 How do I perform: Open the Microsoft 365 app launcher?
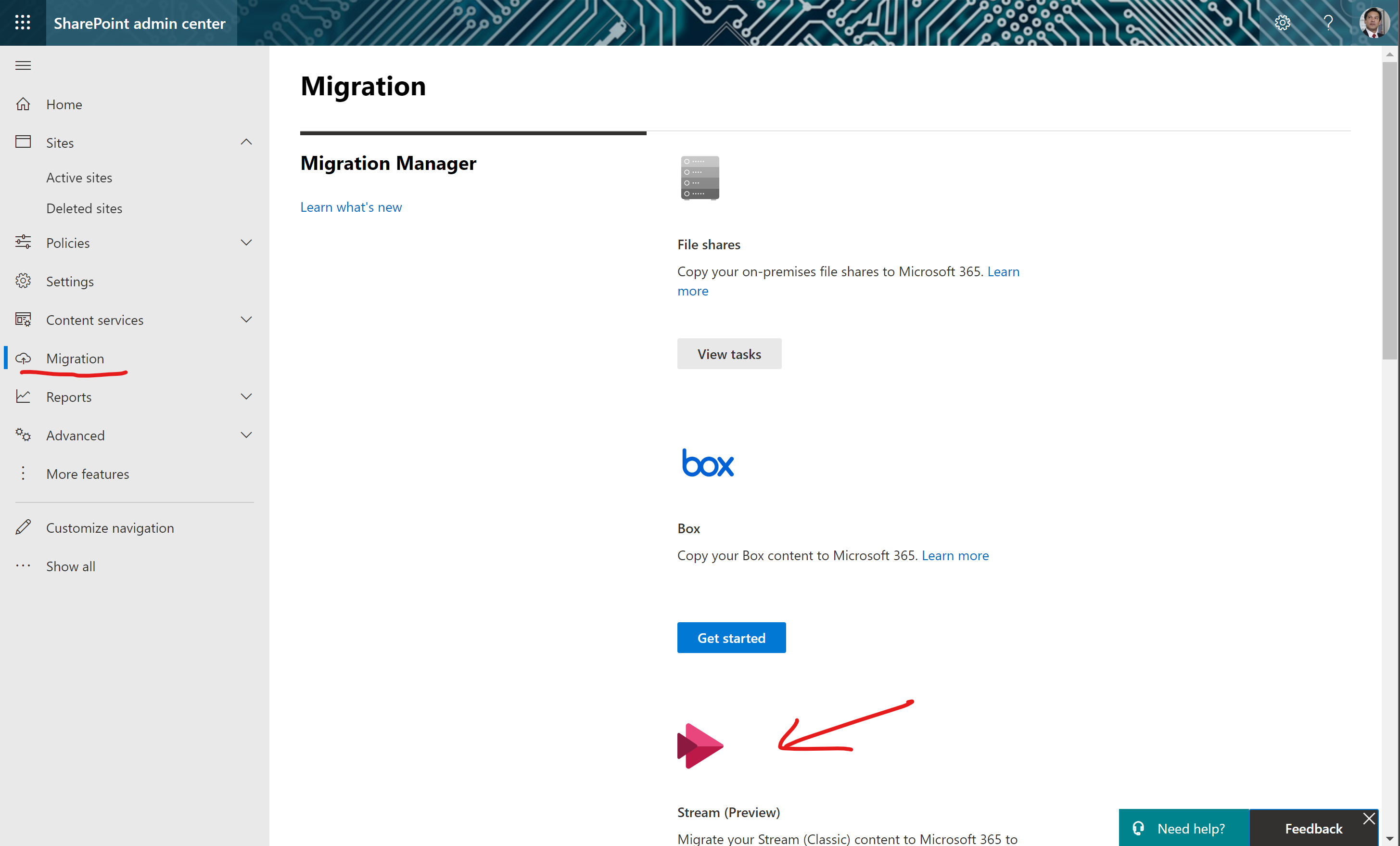coord(23,23)
